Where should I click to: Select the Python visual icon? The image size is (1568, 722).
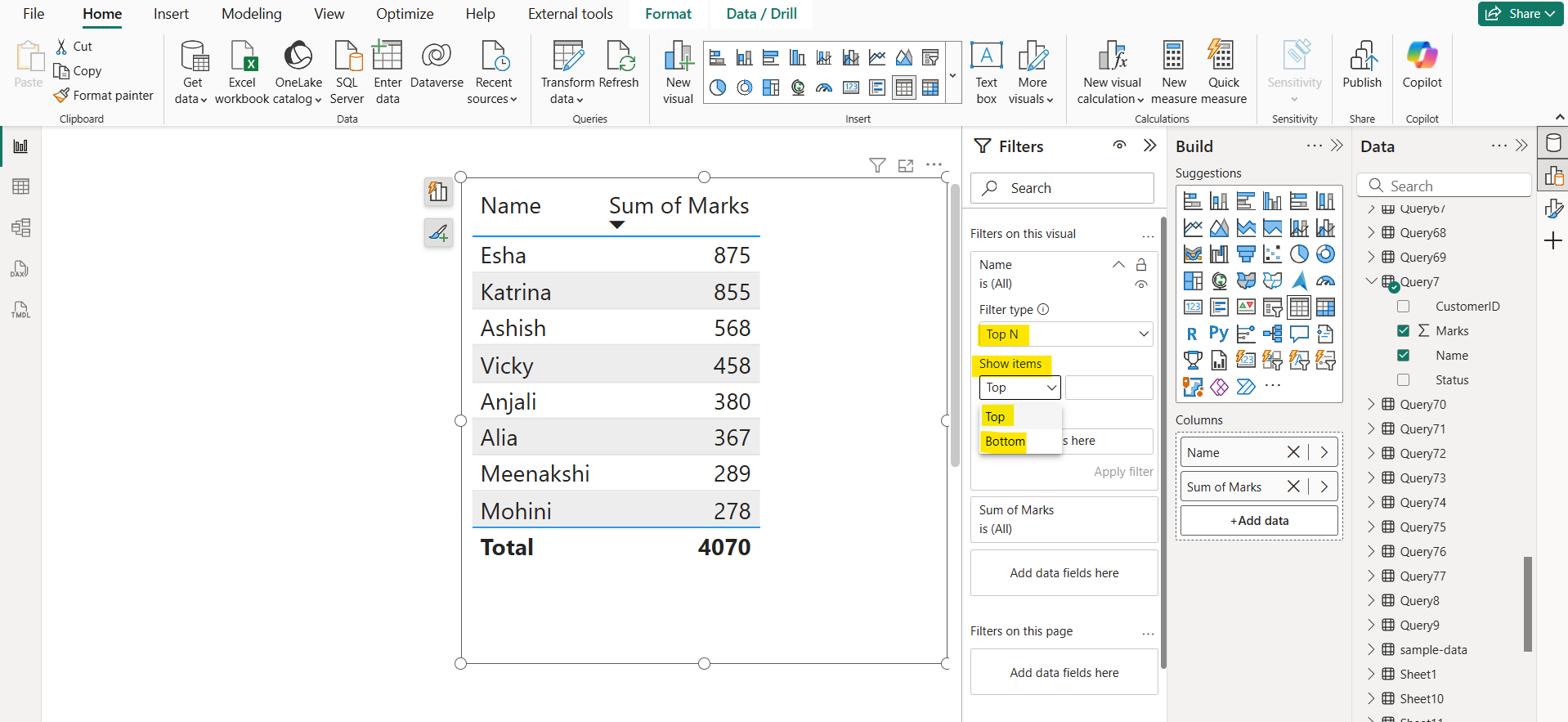1218,334
